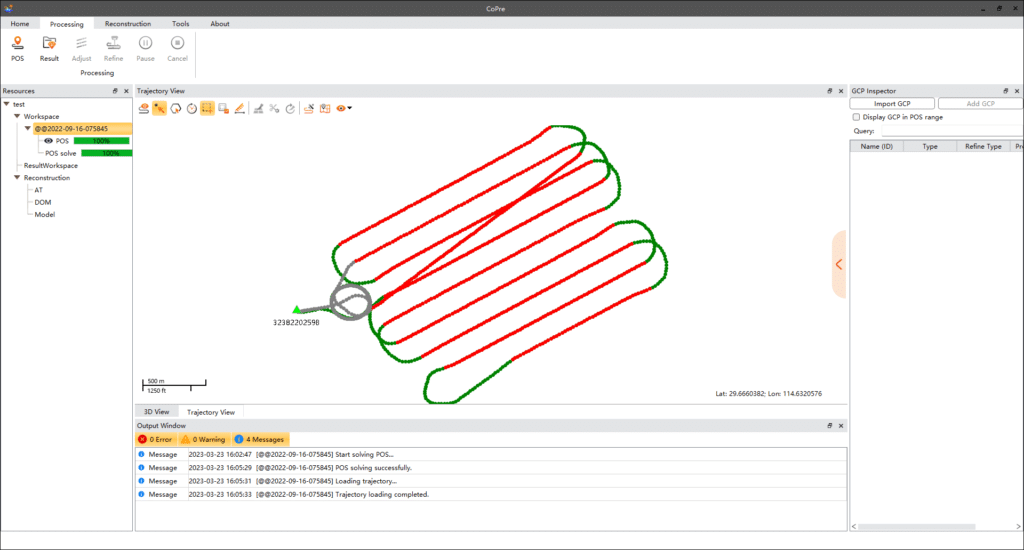Activate the polygon selection tool
This screenshot has width=1024, height=550.
click(176, 108)
